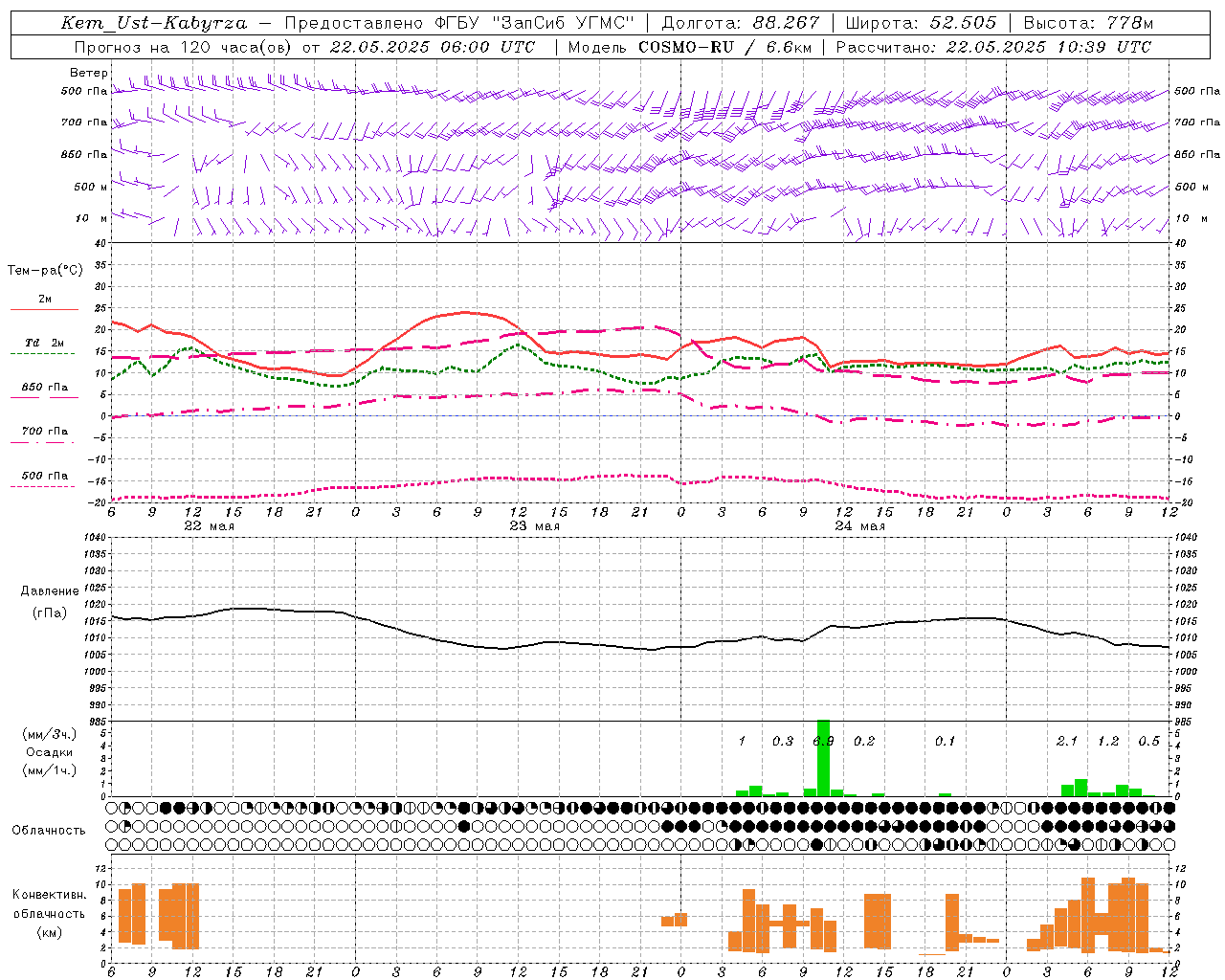Screen dimensions: 1225x980
Task: Click the tallest green precipitation bar
Action: [823, 758]
